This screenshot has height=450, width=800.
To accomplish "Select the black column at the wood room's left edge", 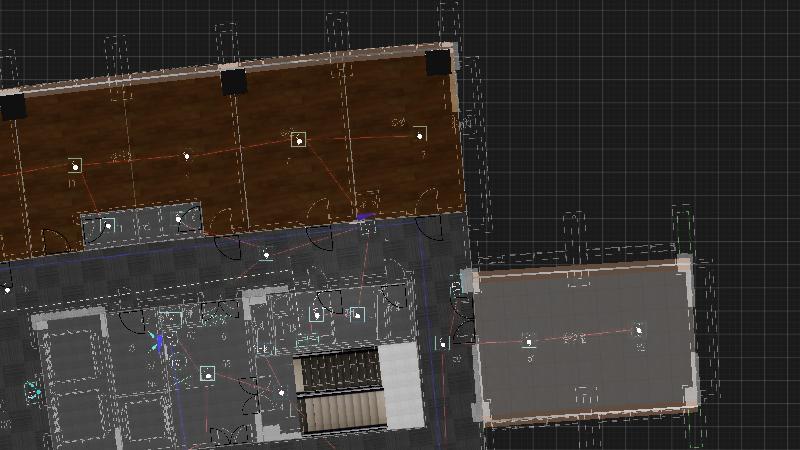I will (x=12, y=106).
